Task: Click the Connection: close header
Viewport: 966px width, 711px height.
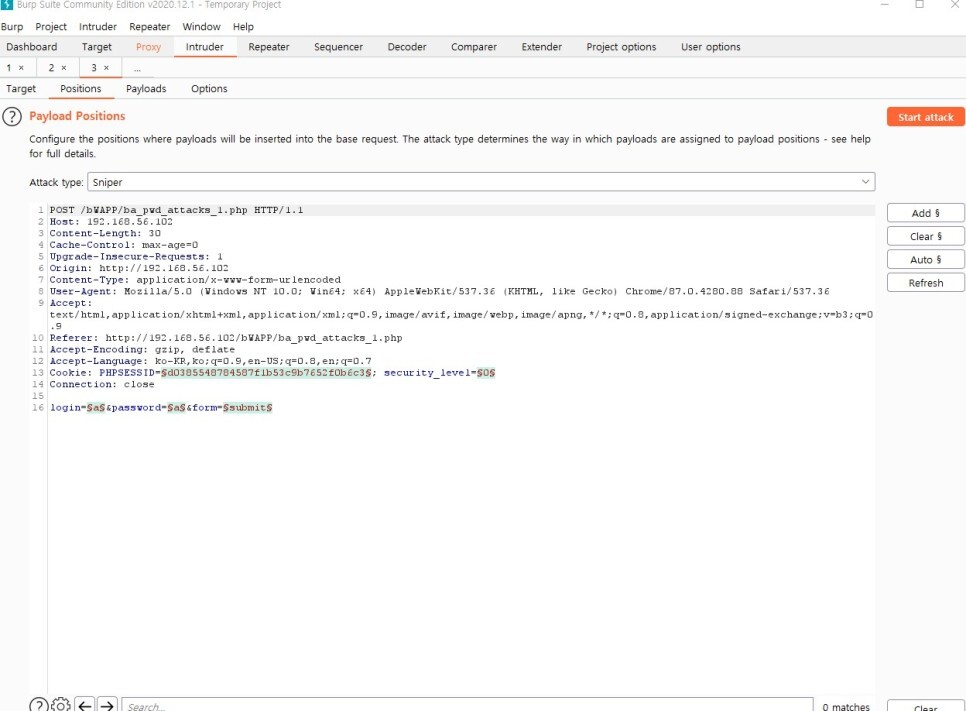Action: coord(102,384)
